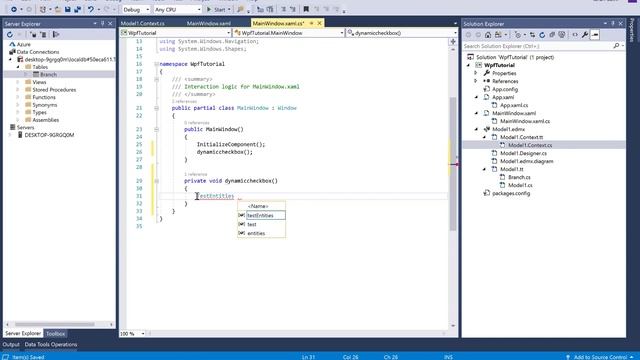
Task: Click Connect to Database icon in Server Explorer
Action: 33,35
